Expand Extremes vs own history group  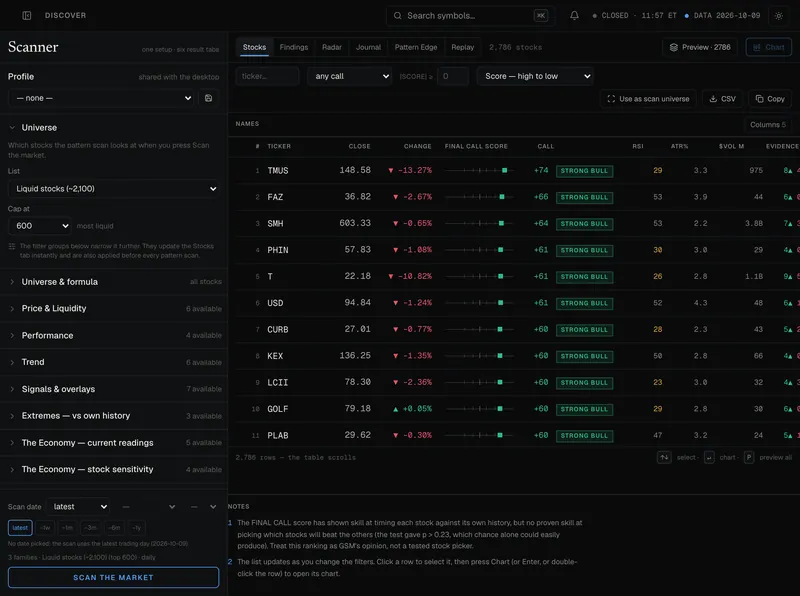pos(113,416)
